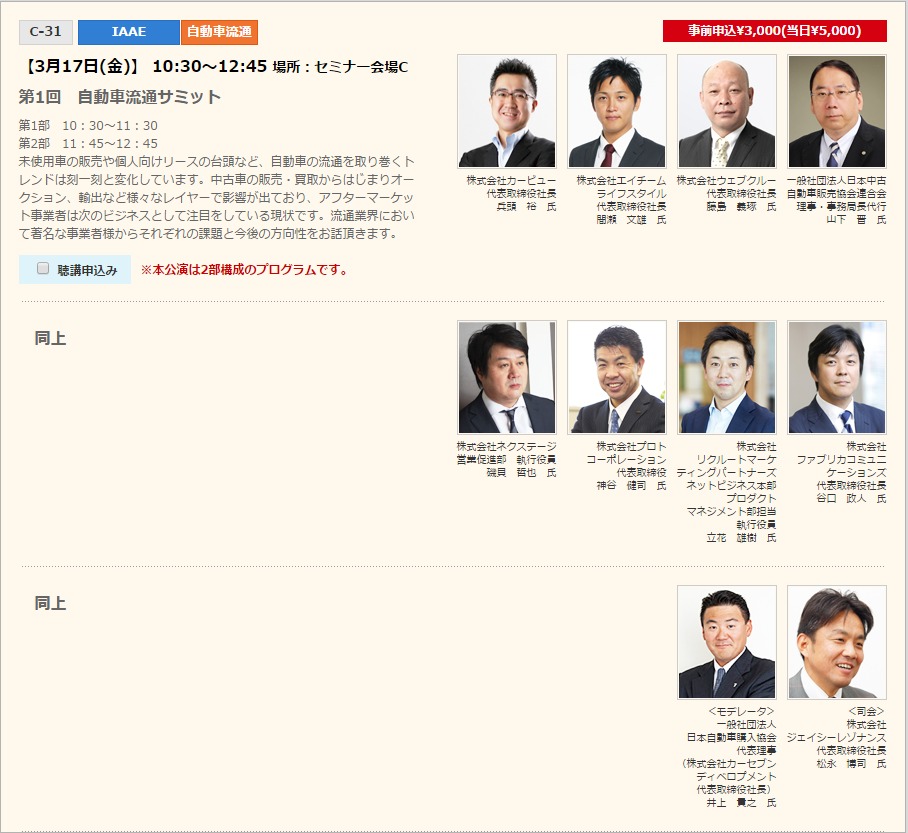Click the venue text 場所：セミナー会場C
This screenshot has width=908, height=833.
coord(340,68)
